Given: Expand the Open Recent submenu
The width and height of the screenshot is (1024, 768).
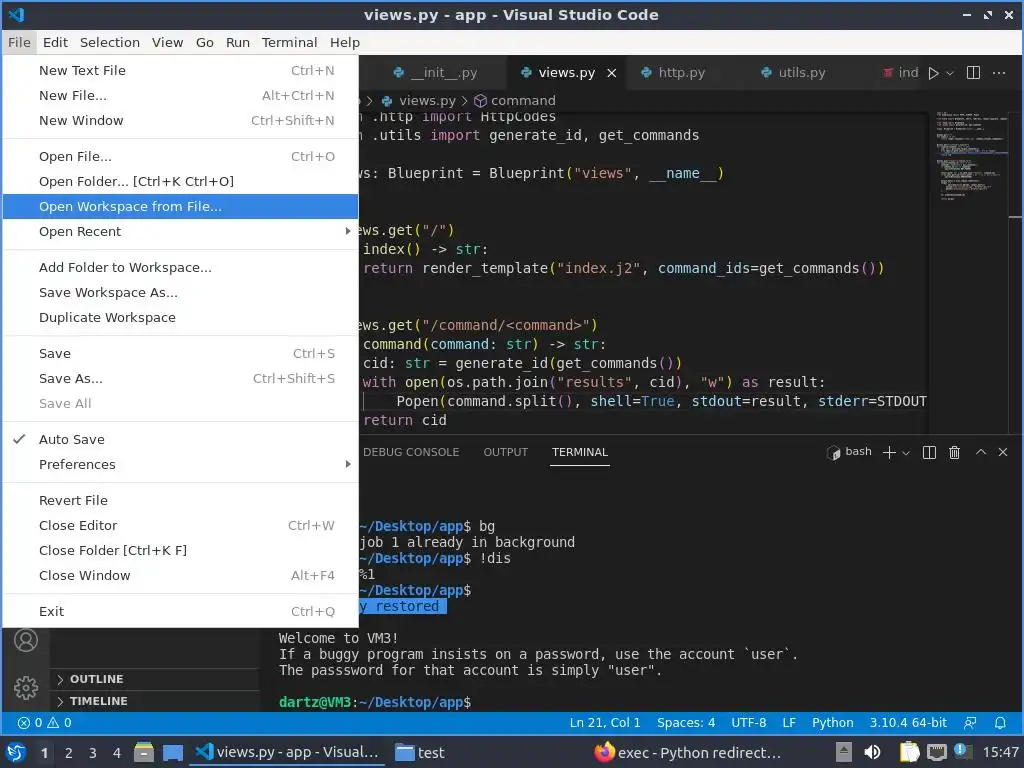Looking at the screenshot, I should point(180,232).
